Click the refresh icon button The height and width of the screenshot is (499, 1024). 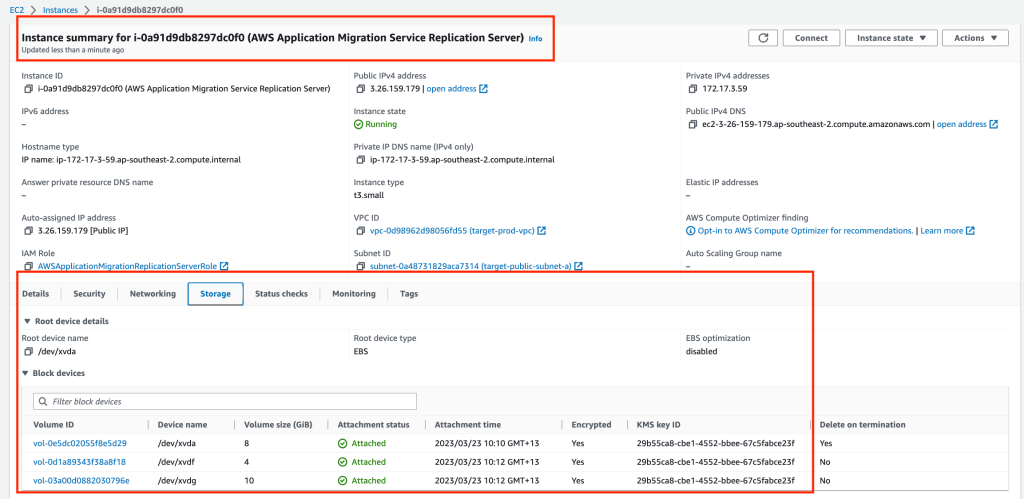click(x=762, y=38)
